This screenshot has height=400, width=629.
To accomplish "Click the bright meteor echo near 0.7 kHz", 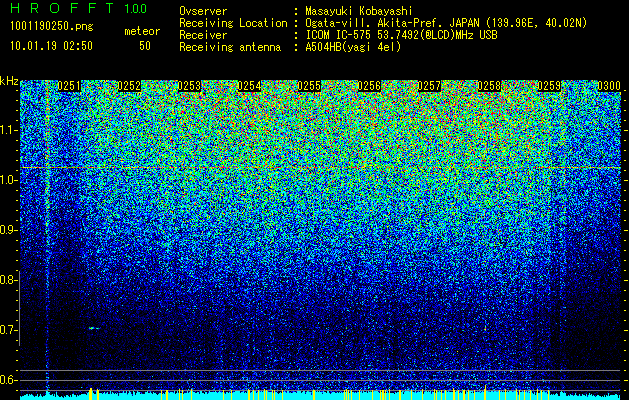I will coord(94,328).
